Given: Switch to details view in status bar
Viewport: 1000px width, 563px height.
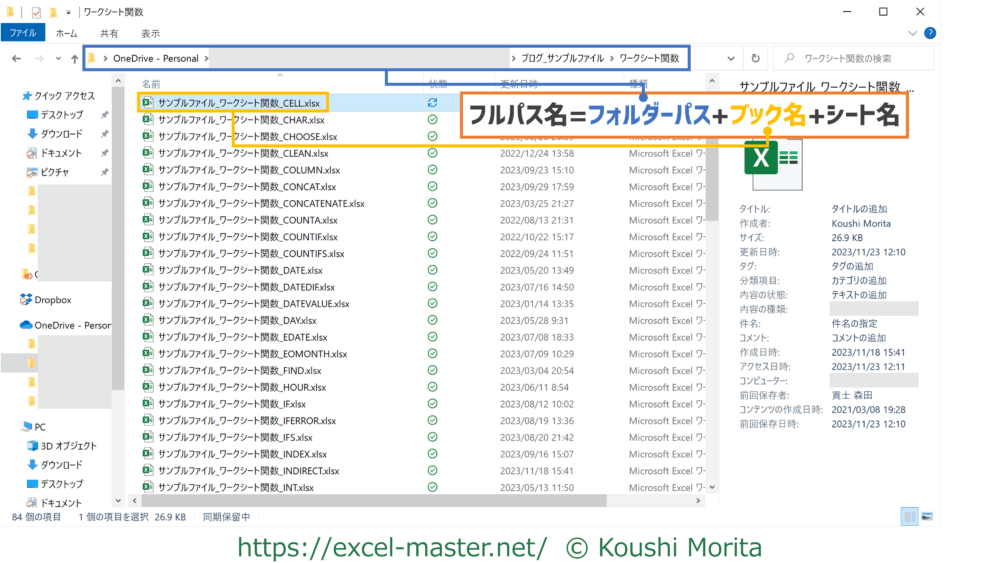Looking at the screenshot, I should click(x=909, y=517).
